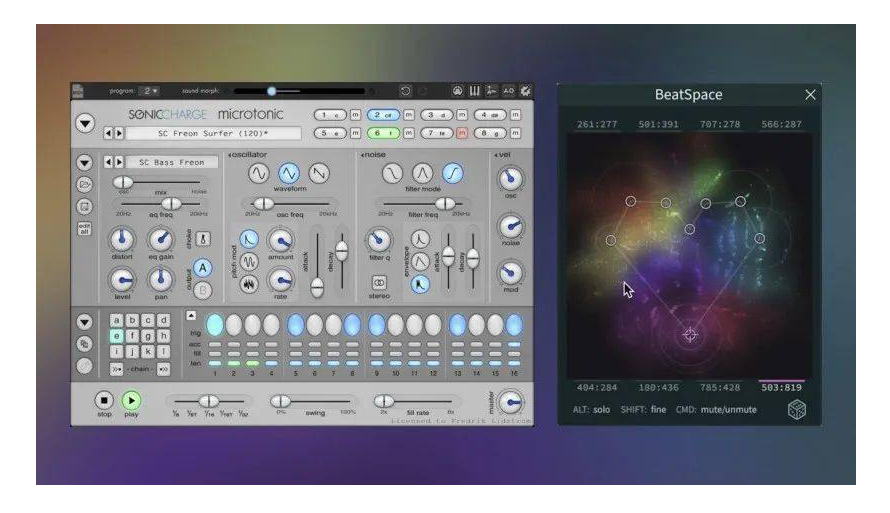Select drum channel 6
Viewport: 890px width, 513px height.
click(383, 133)
